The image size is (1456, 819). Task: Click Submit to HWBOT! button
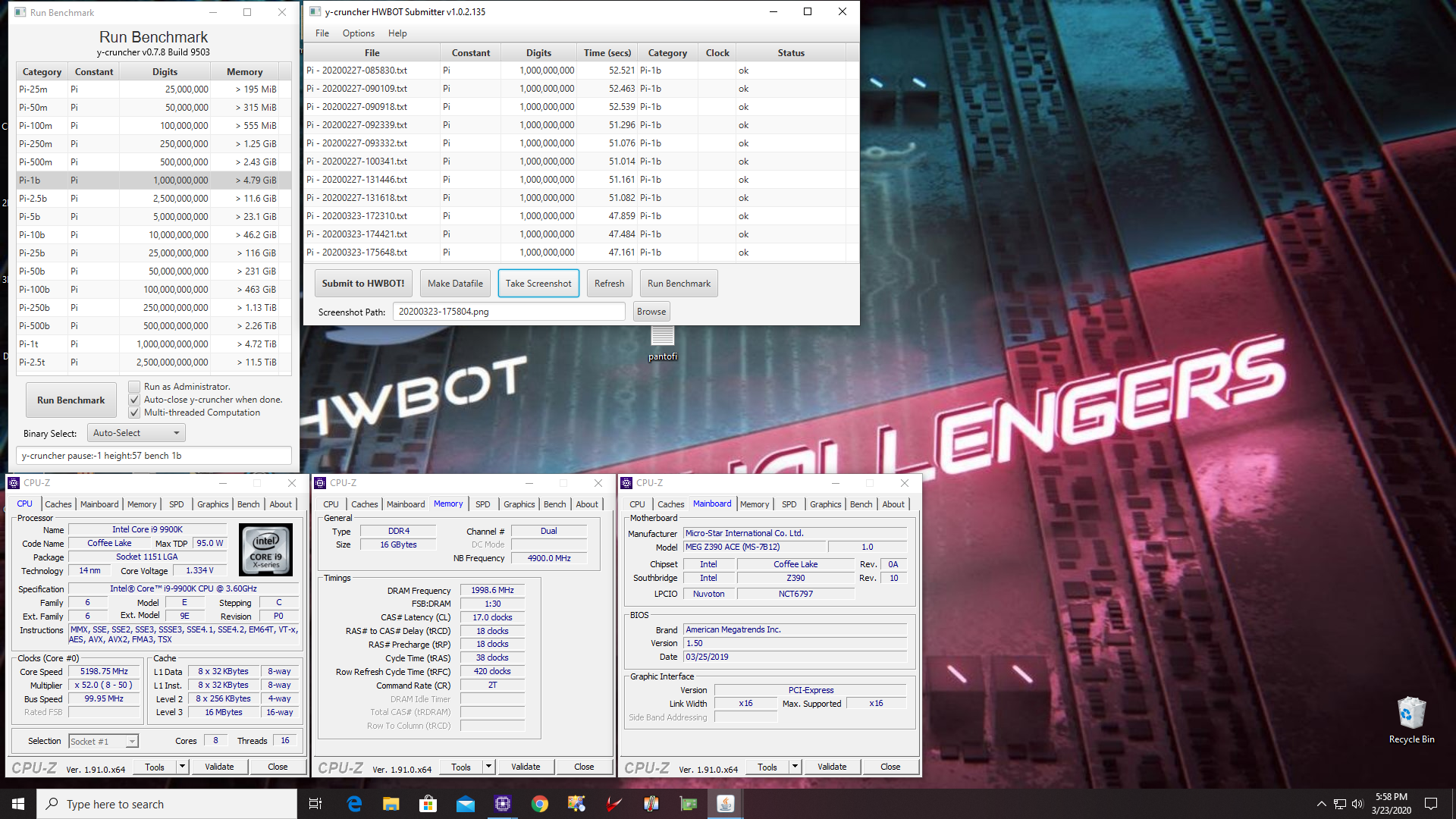pos(363,284)
